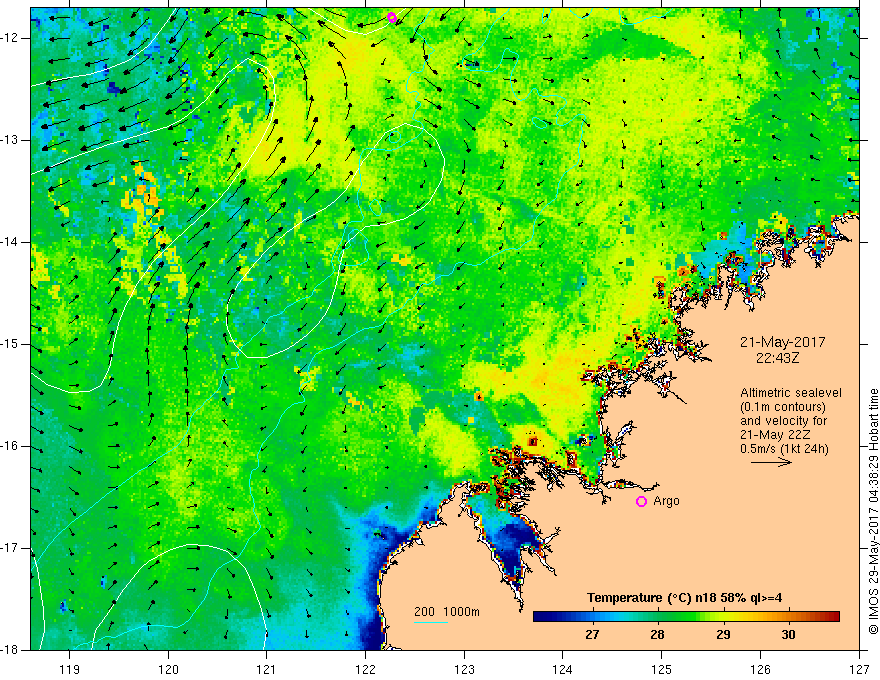This screenshot has height=680, width=880.
Task: Click the longitude 123 axis label
Action: click(464, 669)
